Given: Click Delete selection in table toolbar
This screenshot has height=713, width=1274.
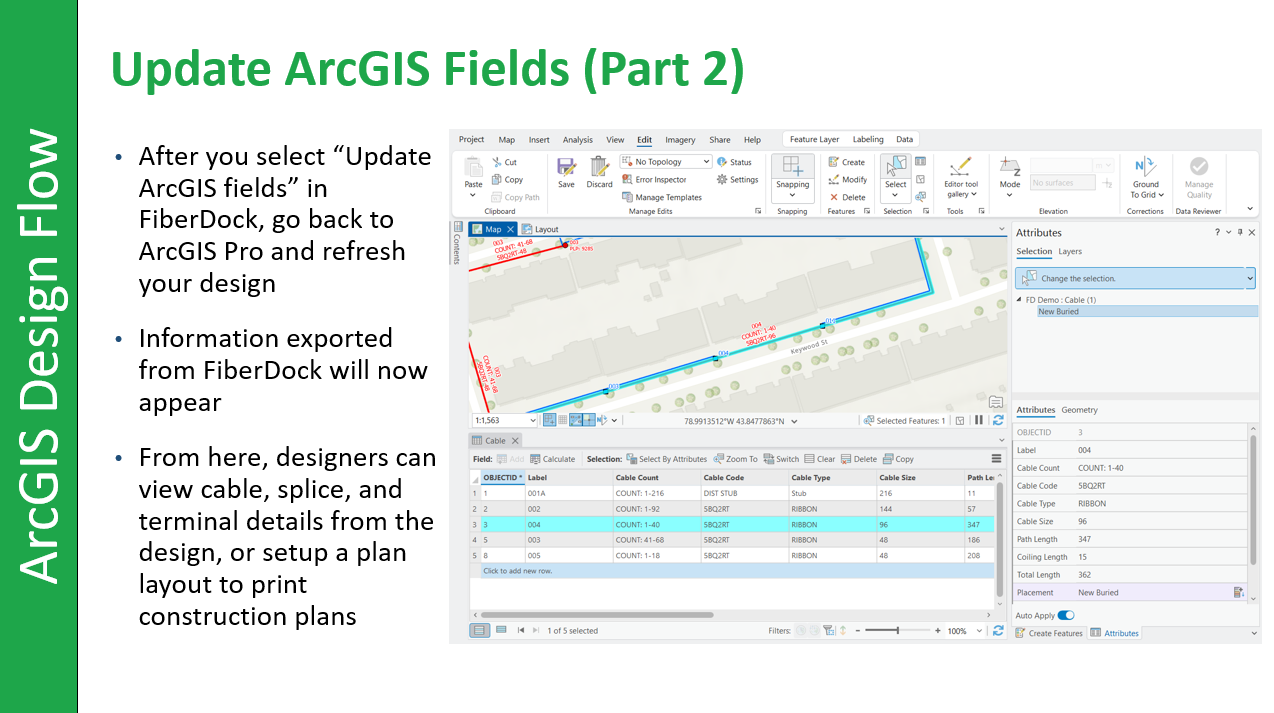Looking at the screenshot, I should pos(858,459).
